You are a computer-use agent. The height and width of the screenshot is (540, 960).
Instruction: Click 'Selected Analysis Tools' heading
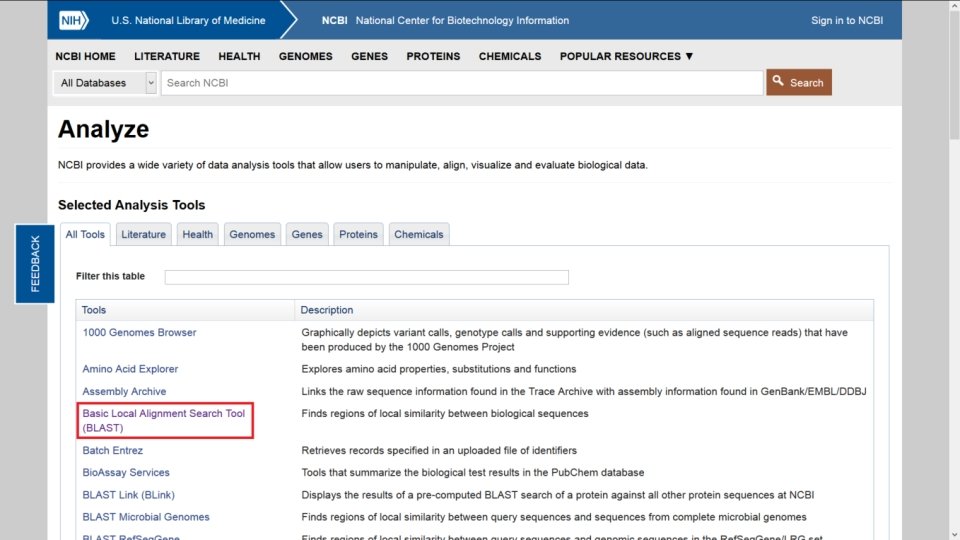coord(131,205)
